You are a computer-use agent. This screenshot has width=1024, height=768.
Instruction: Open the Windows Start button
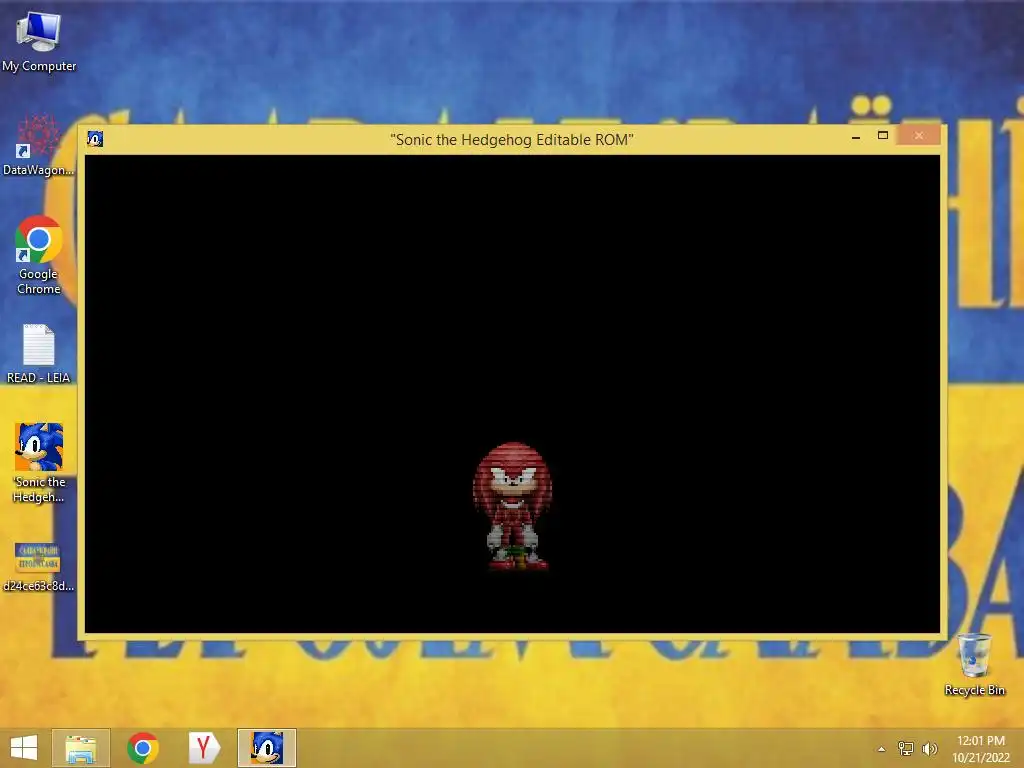[24, 748]
